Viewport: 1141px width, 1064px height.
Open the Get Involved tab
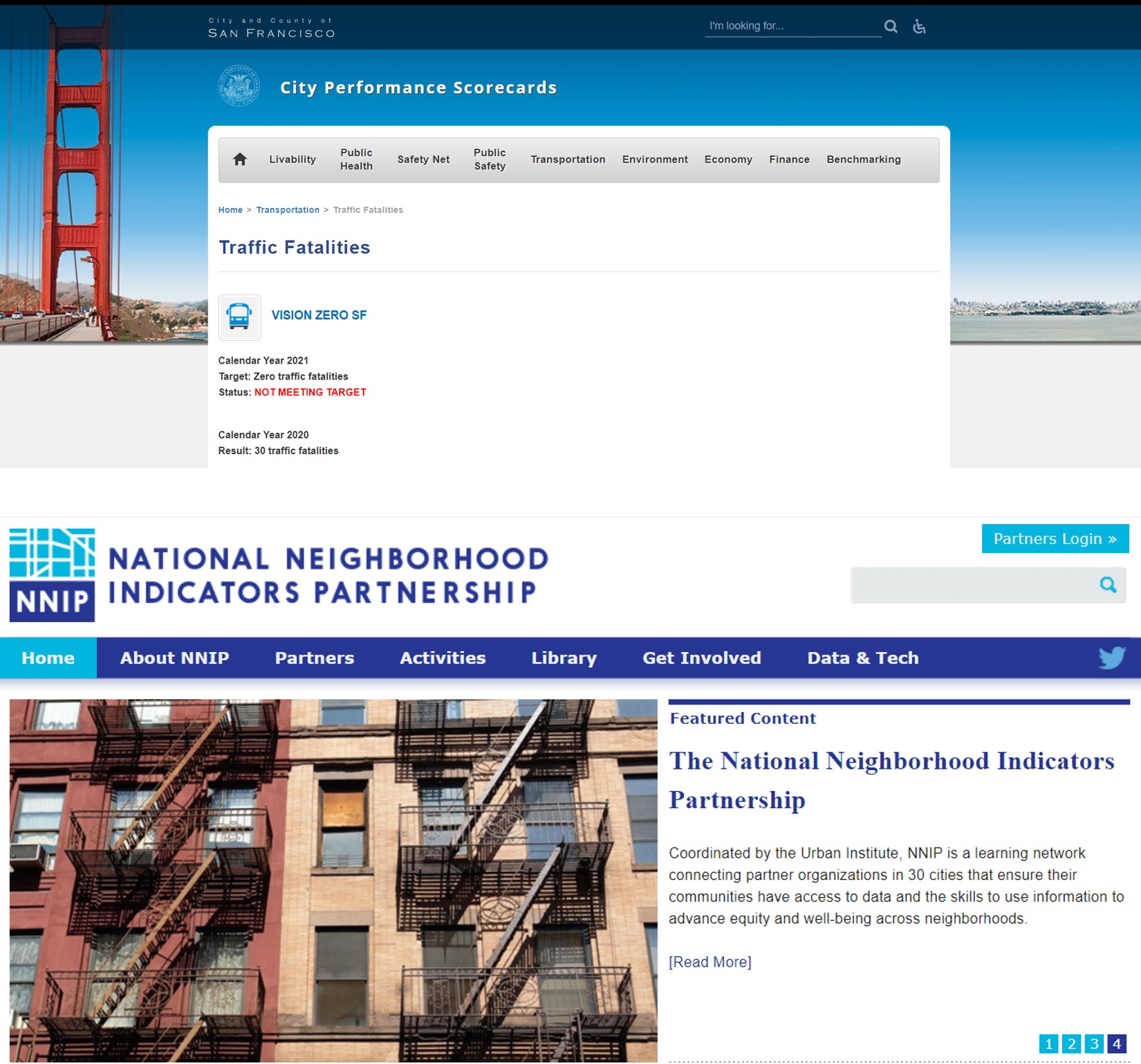click(702, 657)
